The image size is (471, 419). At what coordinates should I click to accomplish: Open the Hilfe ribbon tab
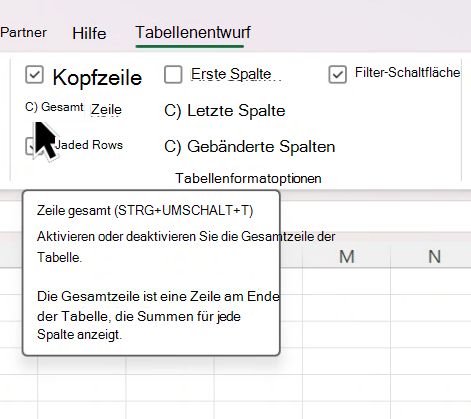pyautogui.click(x=89, y=33)
